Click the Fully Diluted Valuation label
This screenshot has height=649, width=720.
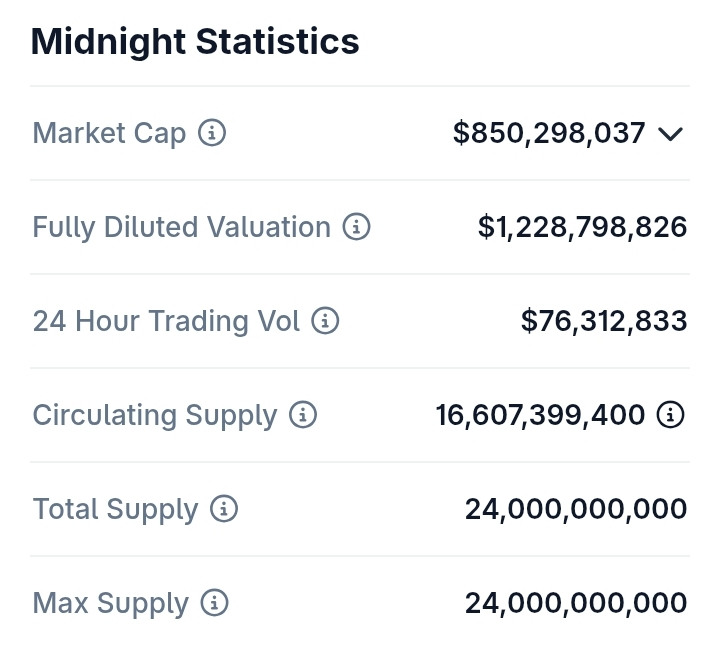[x=182, y=227]
